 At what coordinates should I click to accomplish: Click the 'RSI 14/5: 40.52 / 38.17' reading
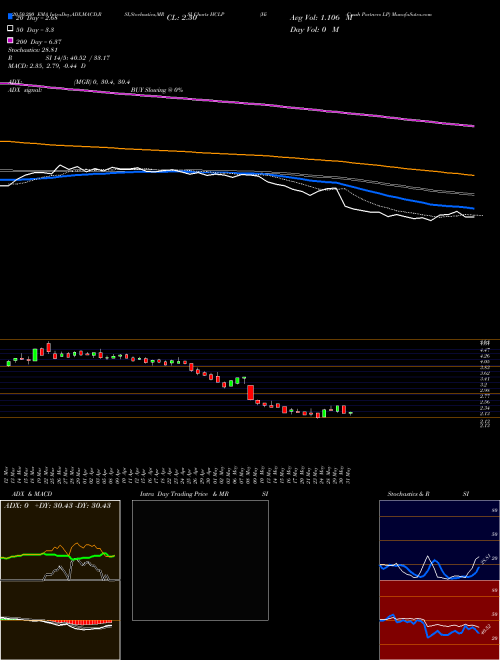pos(59,58)
